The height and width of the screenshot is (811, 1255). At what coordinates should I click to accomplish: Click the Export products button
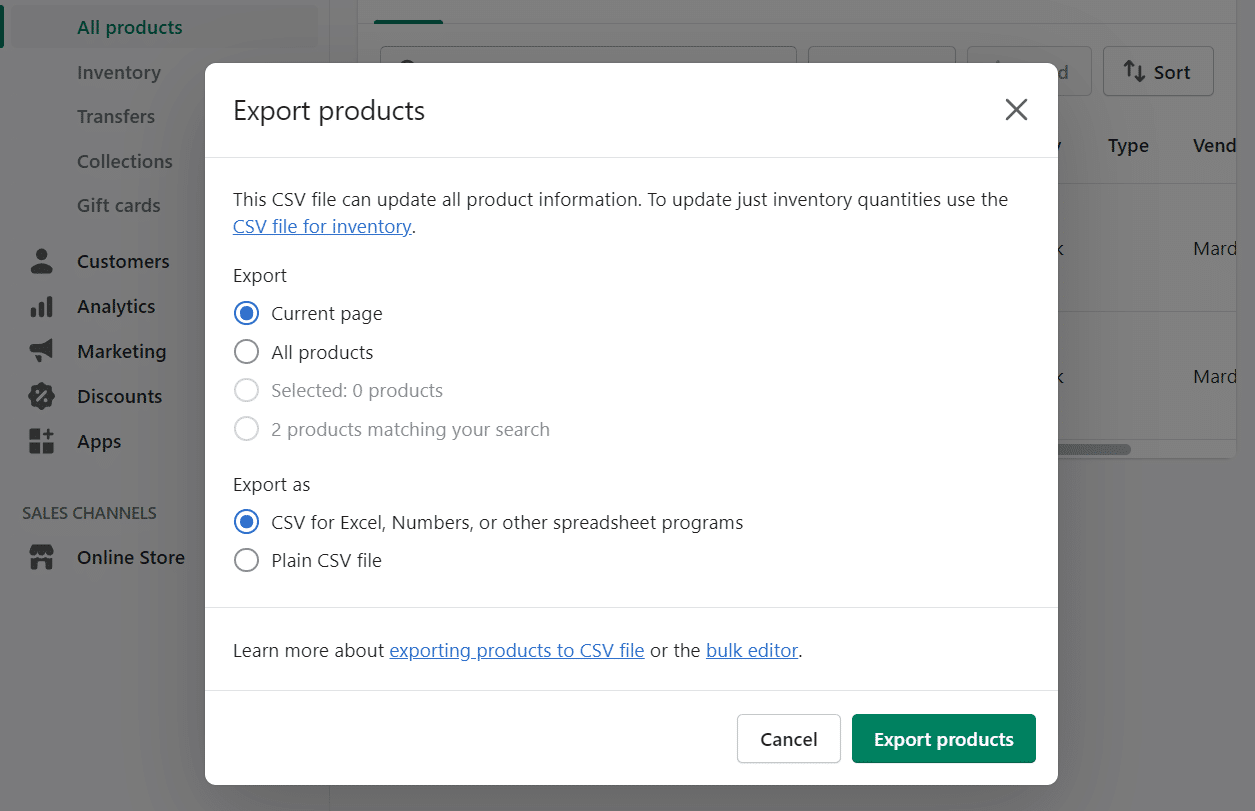[x=943, y=738]
